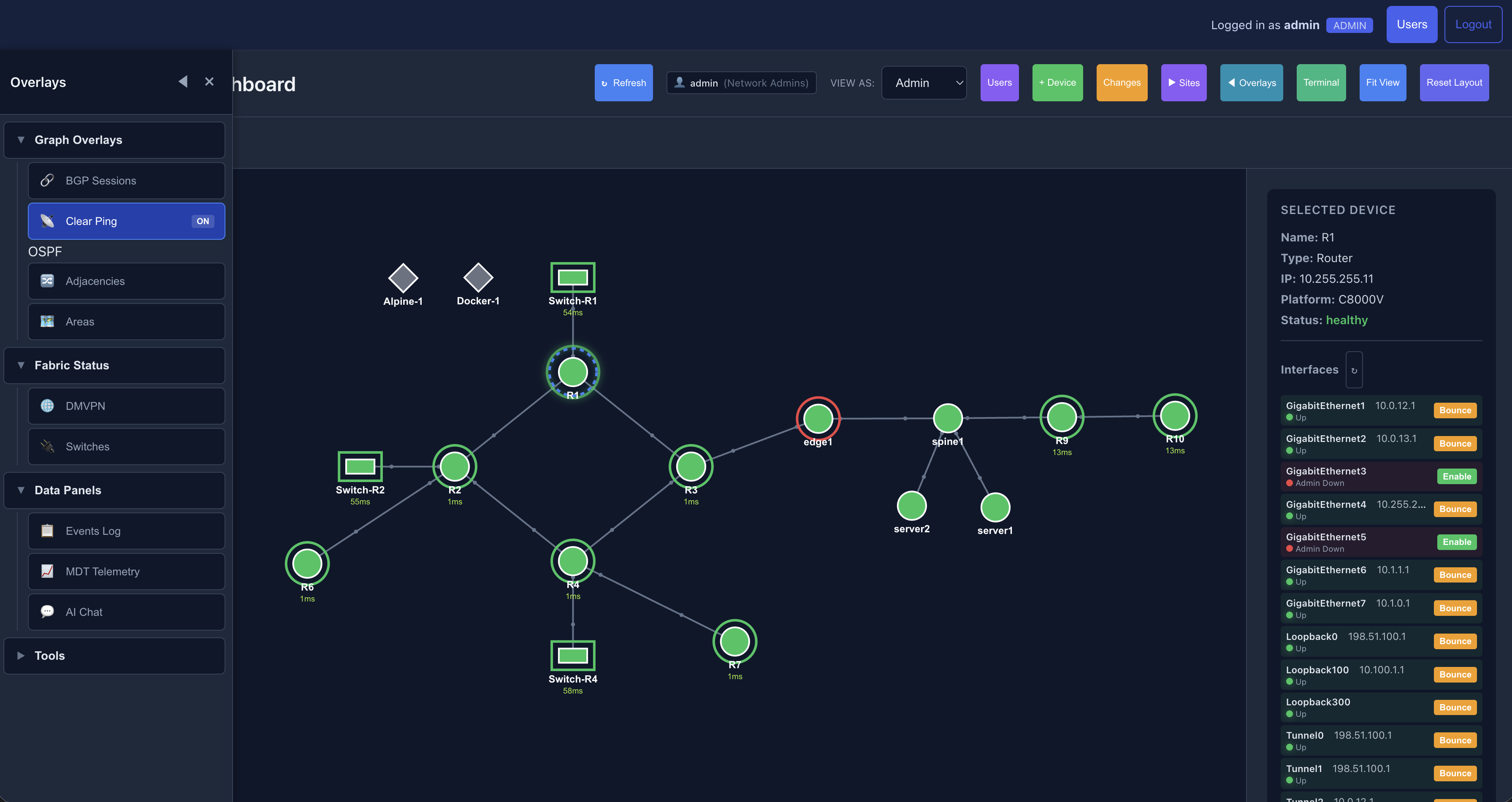Collapse the Fabric Status section
The height and width of the screenshot is (802, 1512).
click(114, 365)
